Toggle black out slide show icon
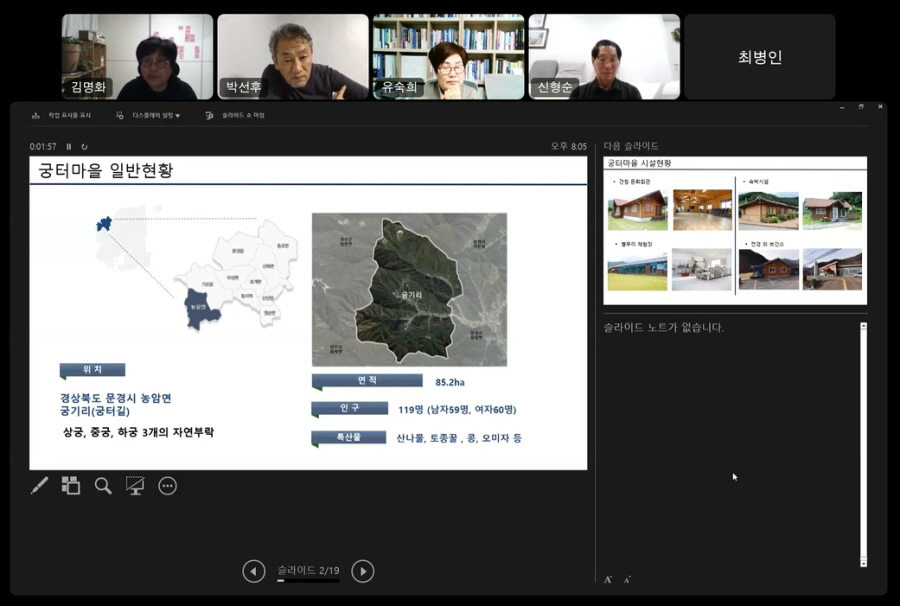The width and height of the screenshot is (900, 606). [135, 486]
